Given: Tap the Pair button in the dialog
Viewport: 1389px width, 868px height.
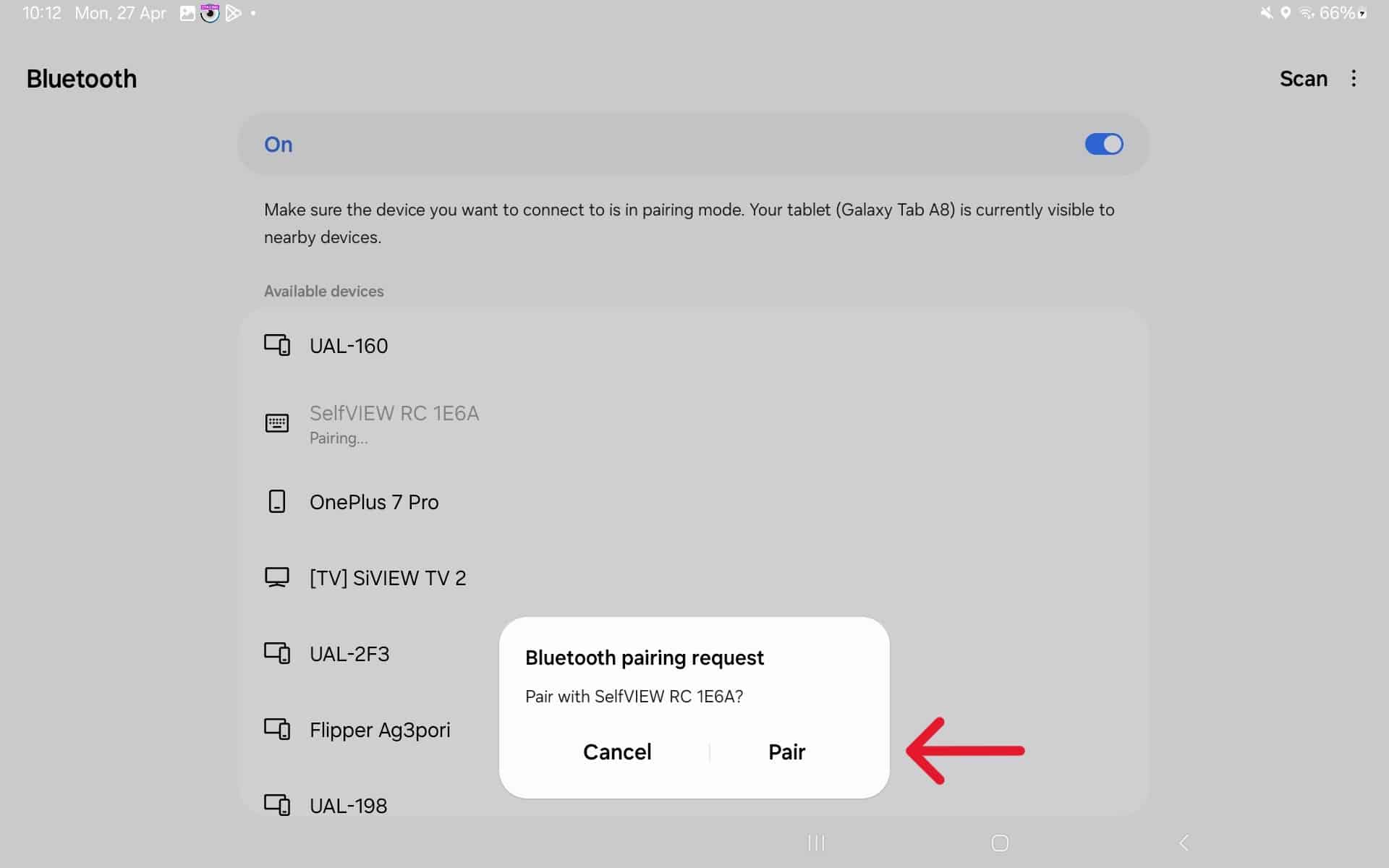Looking at the screenshot, I should 786,752.
